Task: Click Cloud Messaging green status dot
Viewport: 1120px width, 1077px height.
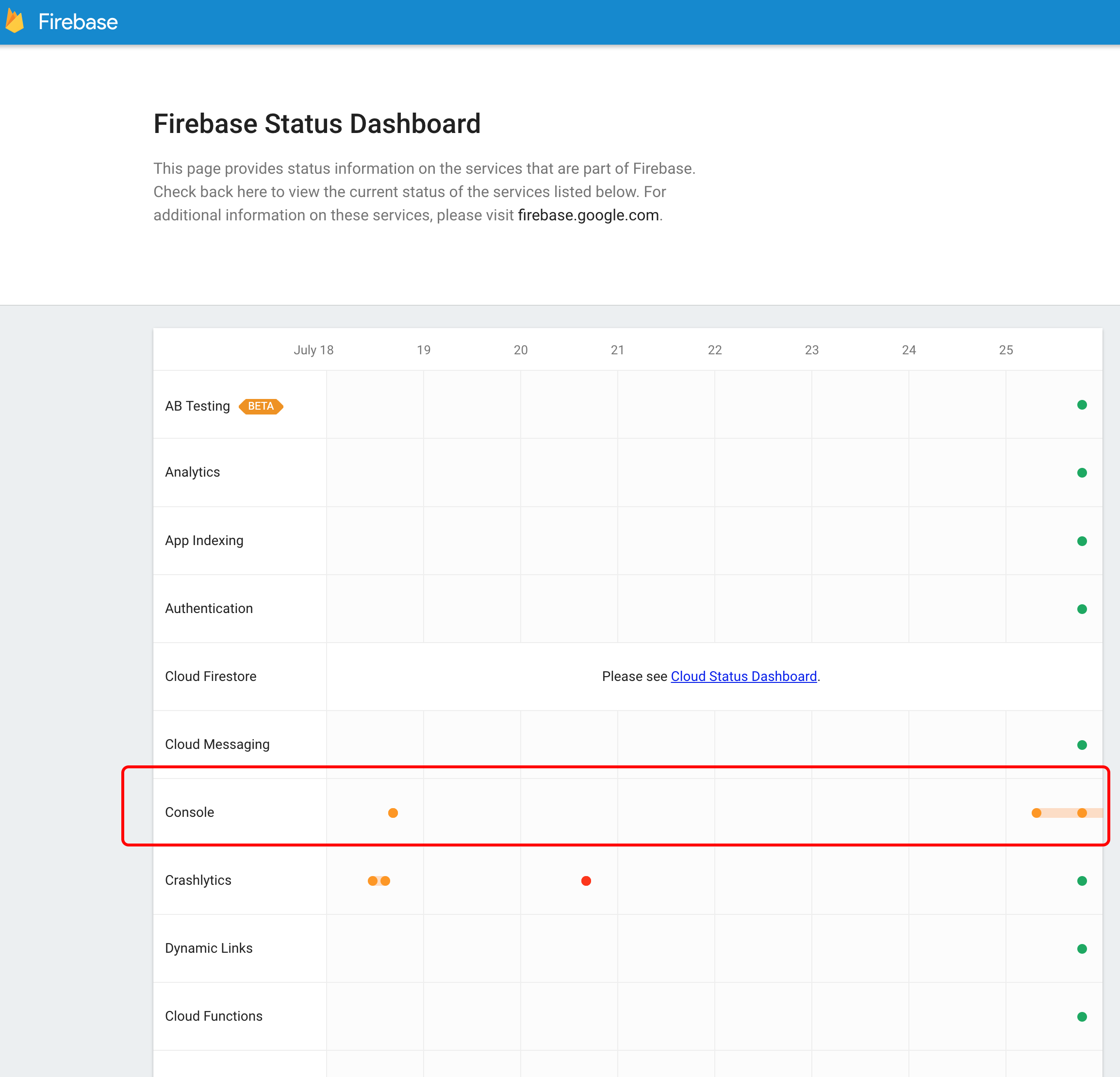Action: [1081, 745]
